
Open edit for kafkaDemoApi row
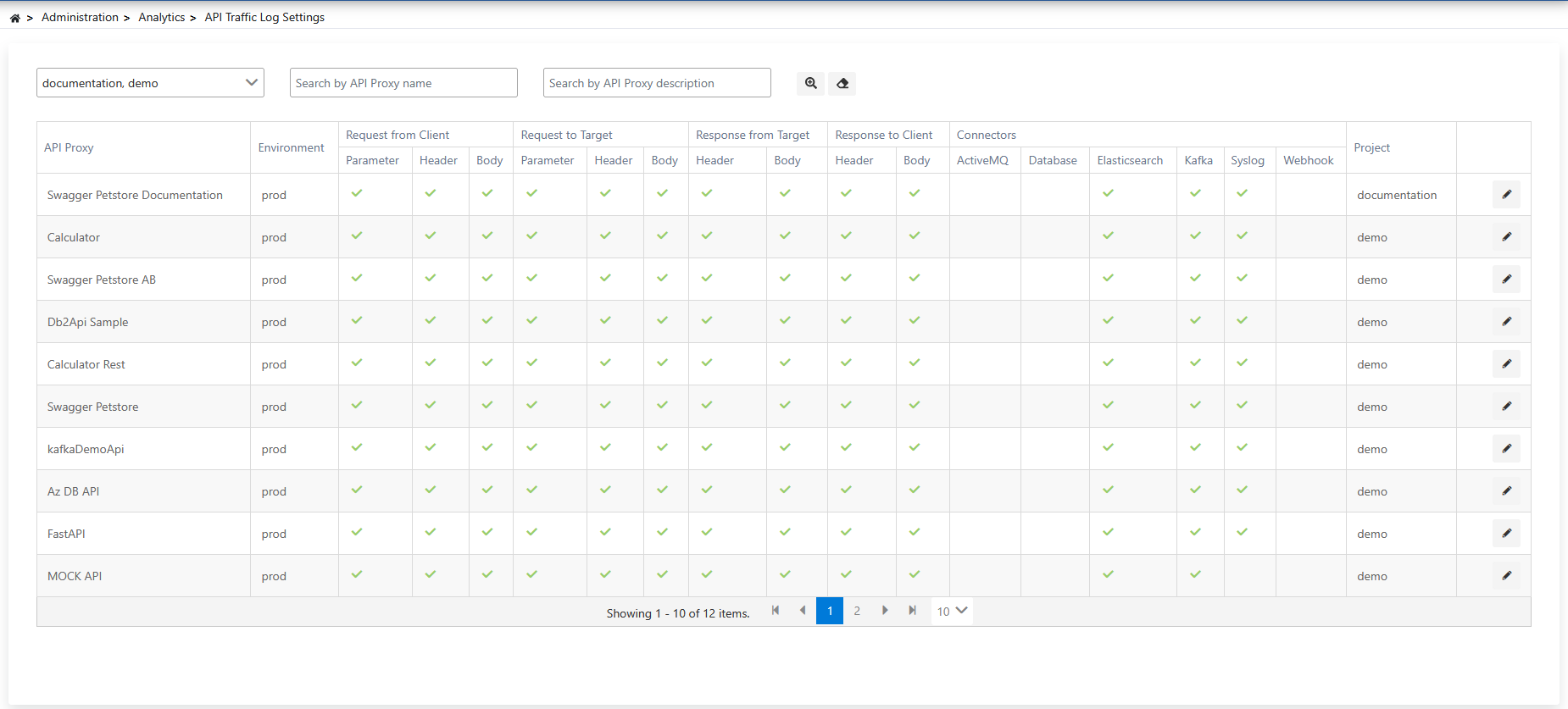[1505, 449]
